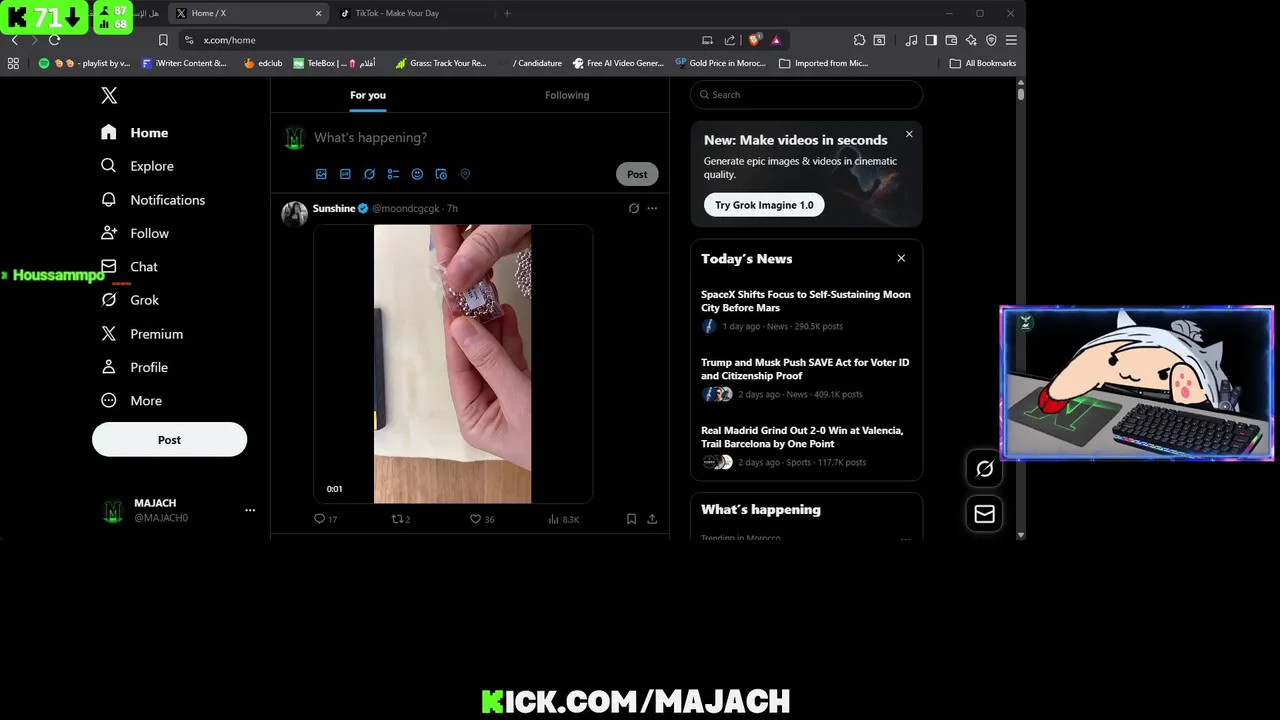
Task: Switch to the For you tab
Action: point(368,95)
